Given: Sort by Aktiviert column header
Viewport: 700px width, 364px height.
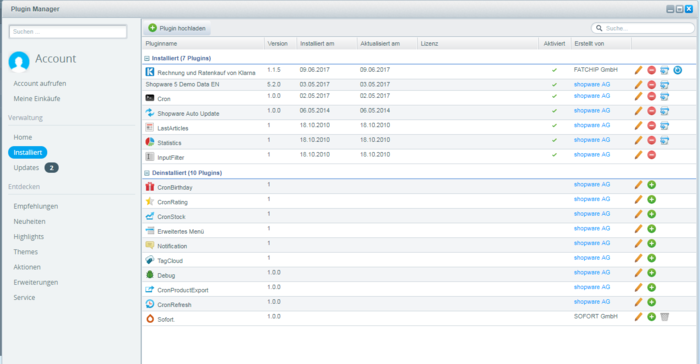Looking at the screenshot, I should coord(554,44).
